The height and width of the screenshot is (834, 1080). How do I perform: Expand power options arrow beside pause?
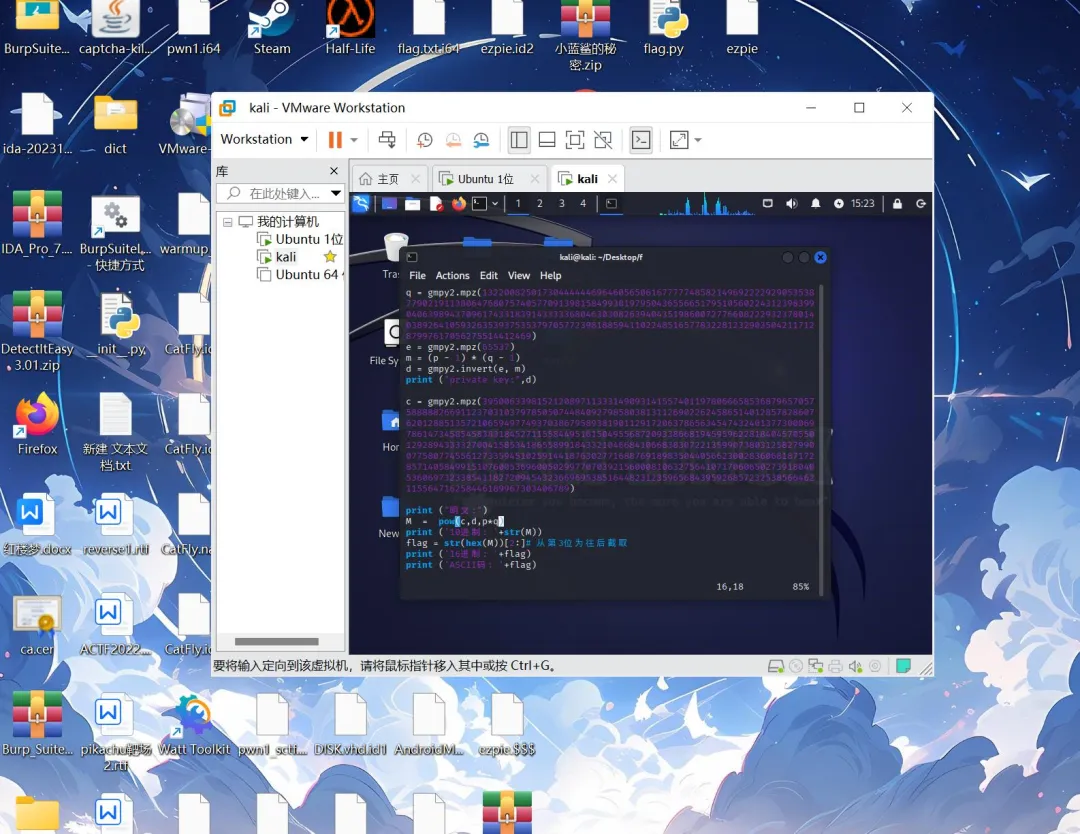(x=354, y=140)
